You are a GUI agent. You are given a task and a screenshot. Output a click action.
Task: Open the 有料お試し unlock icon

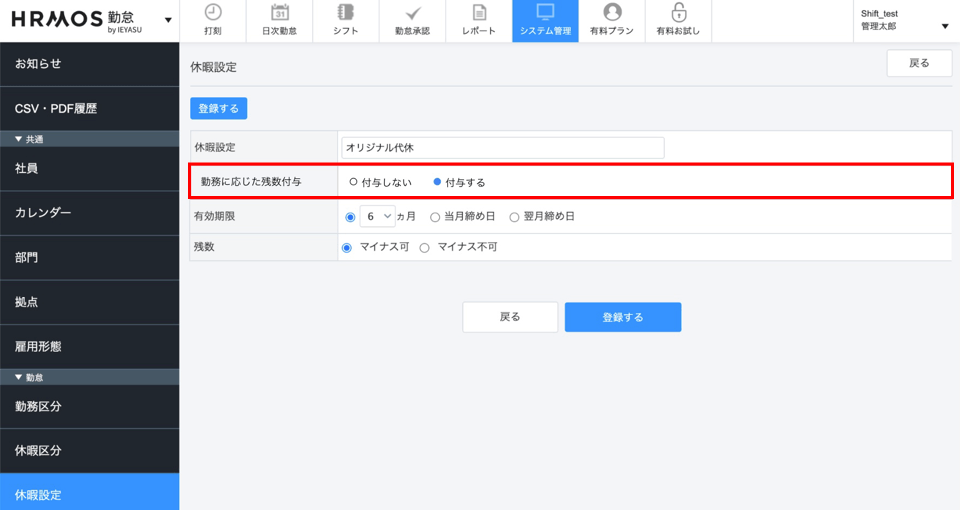coord(678,13)
